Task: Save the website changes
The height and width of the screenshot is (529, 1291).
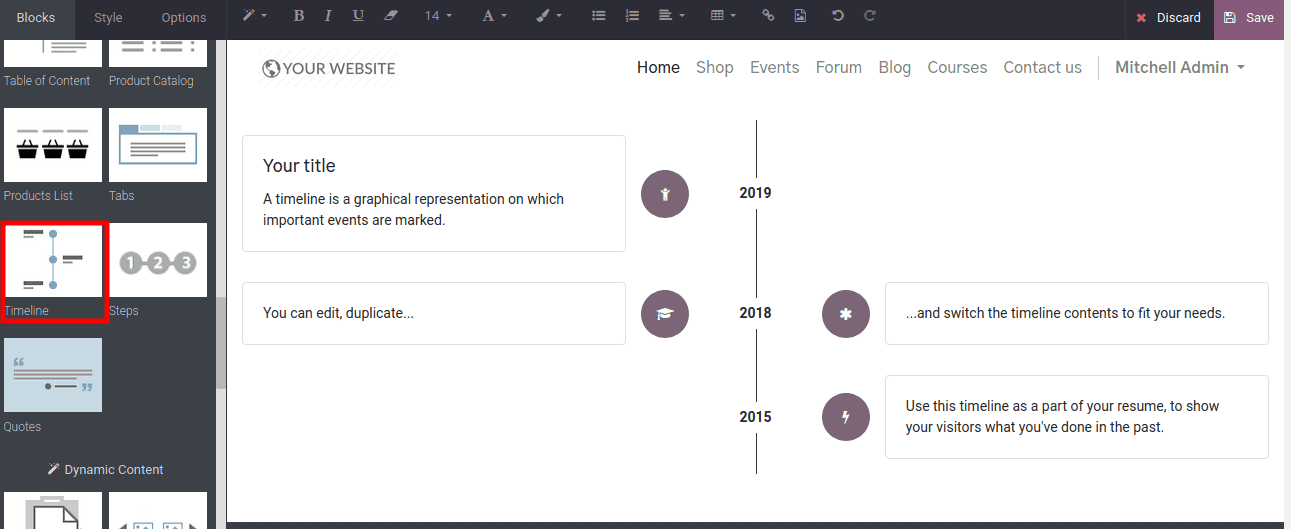Action: (x=1249, y=18)
